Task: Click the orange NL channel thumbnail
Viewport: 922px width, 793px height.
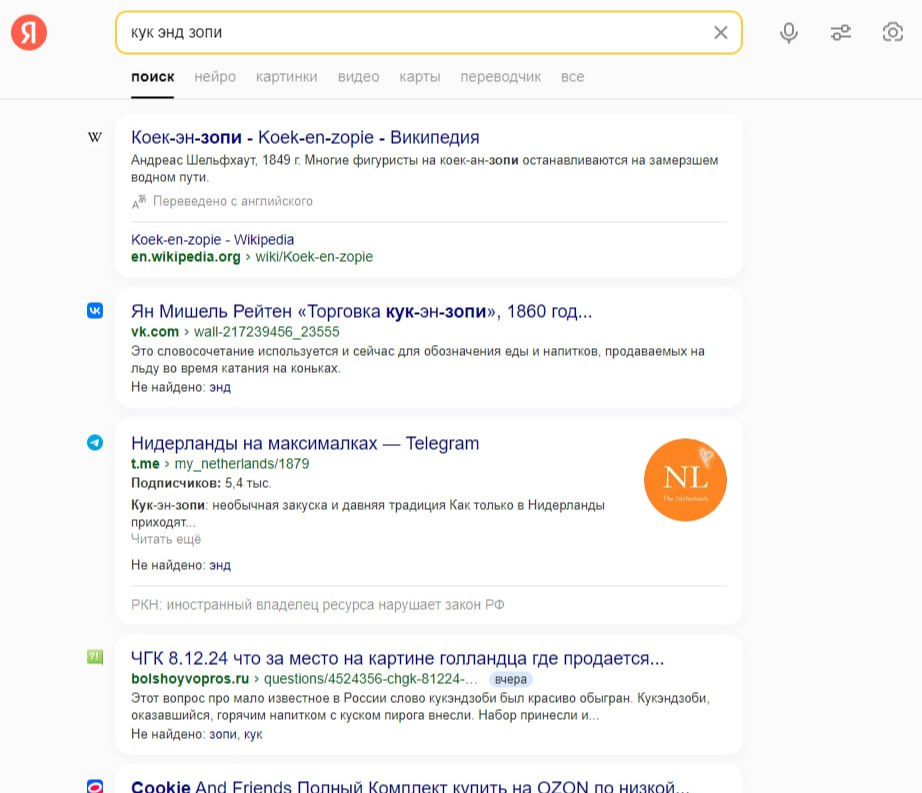Action: click(x=685, y=480)
